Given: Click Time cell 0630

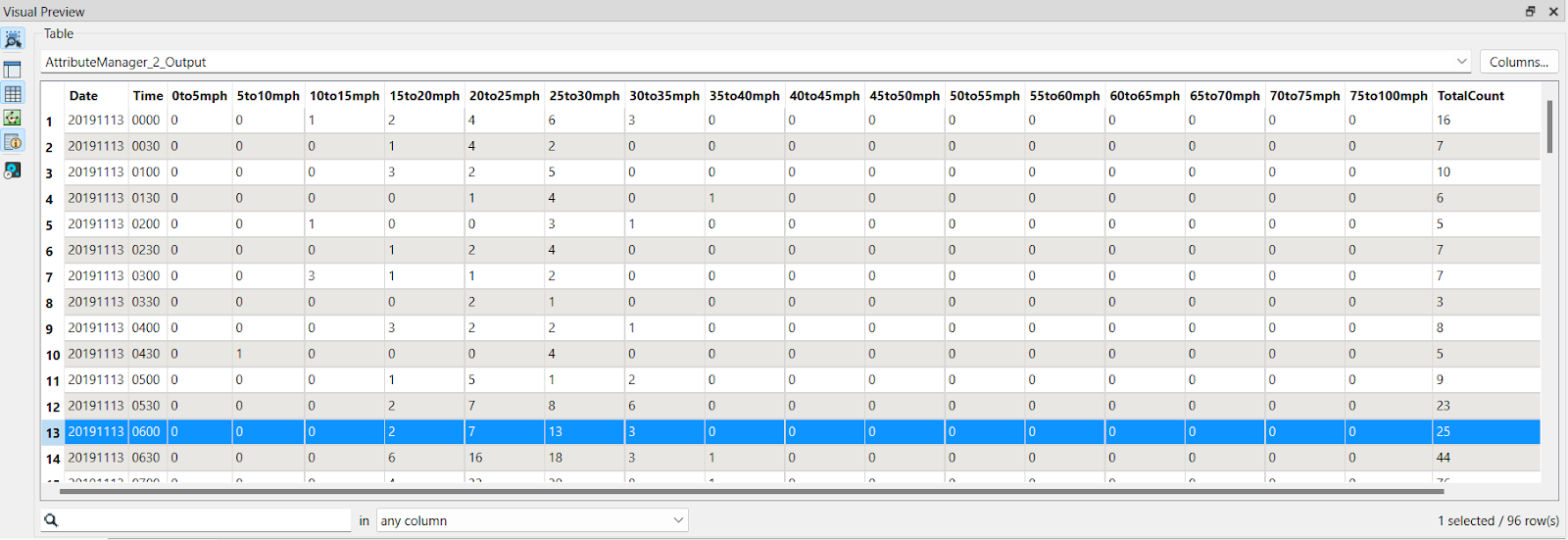Looking at the screenshot, I should pyautogui.click(x=148, y=458).
